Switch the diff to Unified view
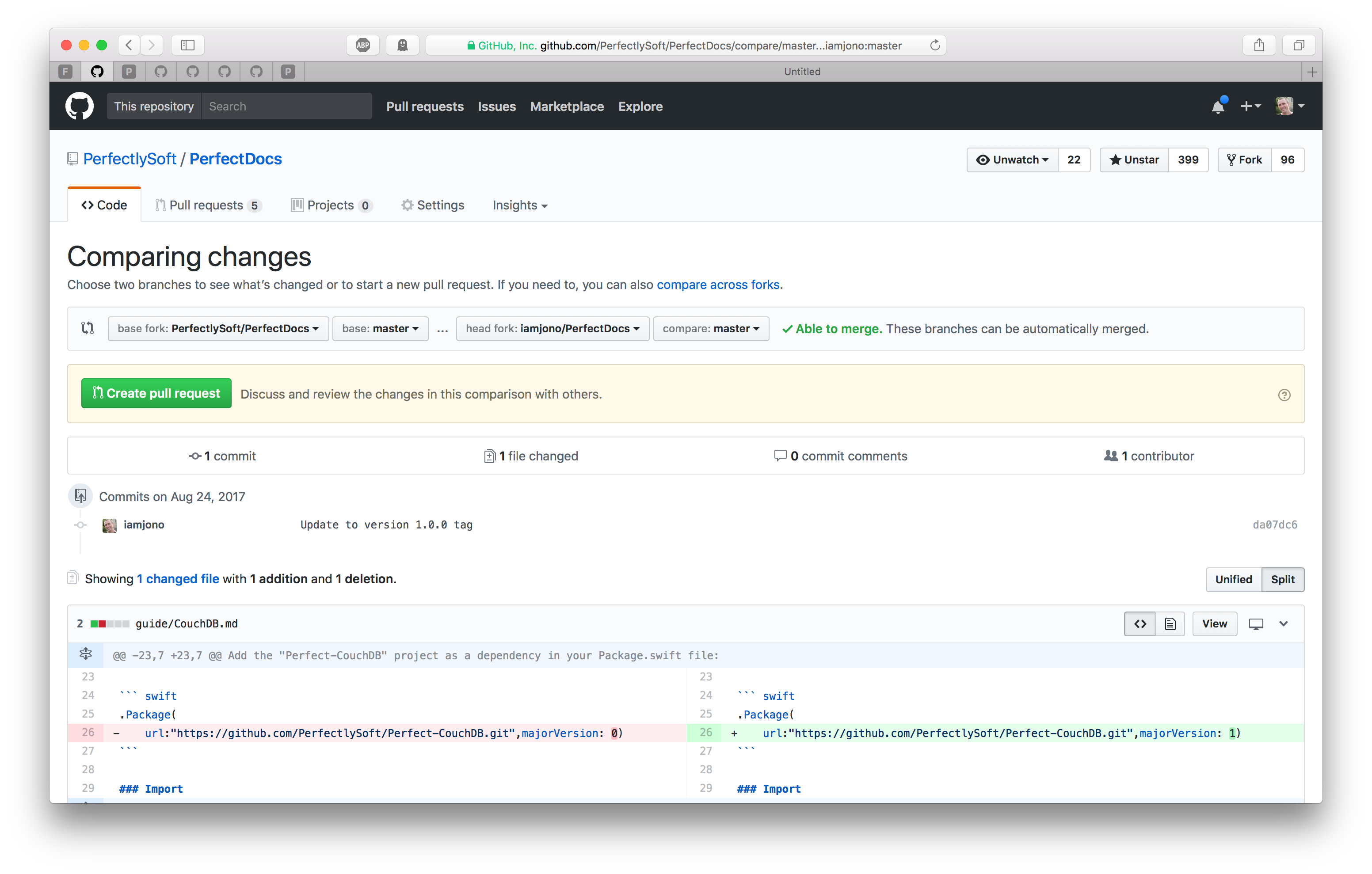This screenshot has height=874, width=1372. click(x=1233, y=579)
